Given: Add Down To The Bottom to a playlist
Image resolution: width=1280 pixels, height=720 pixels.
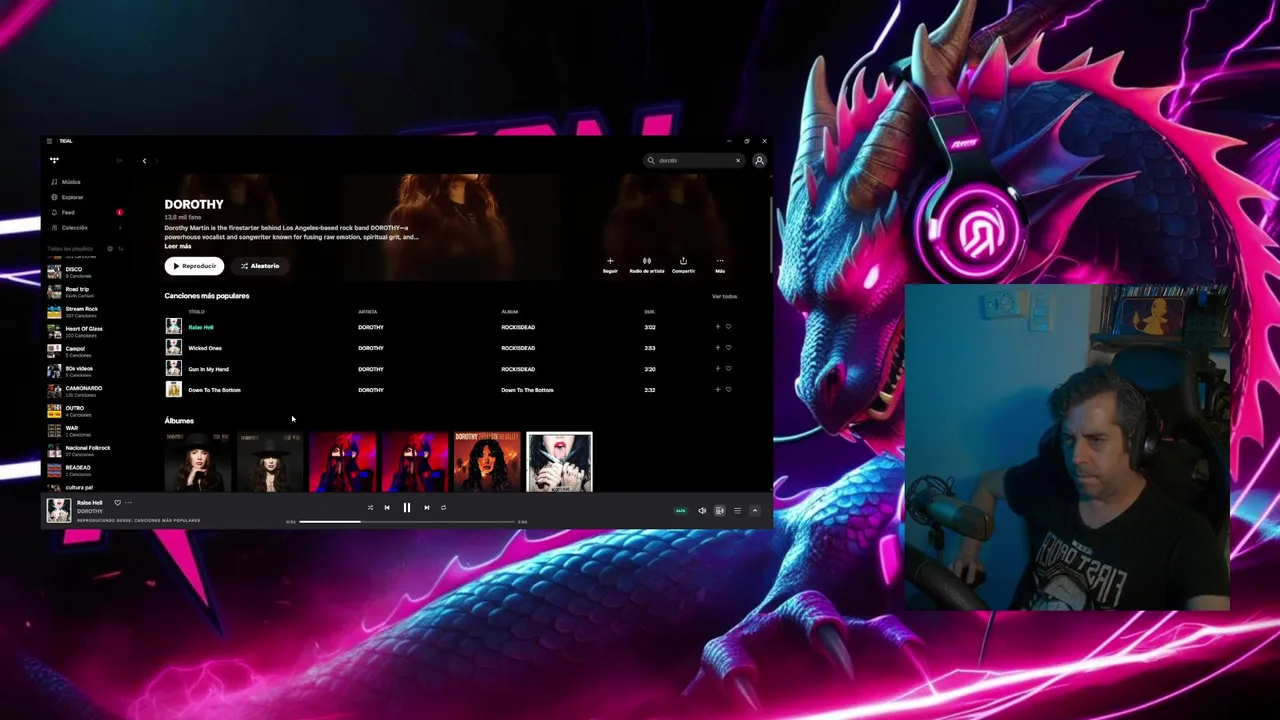Looking at the screenshot, I should 717,390.
